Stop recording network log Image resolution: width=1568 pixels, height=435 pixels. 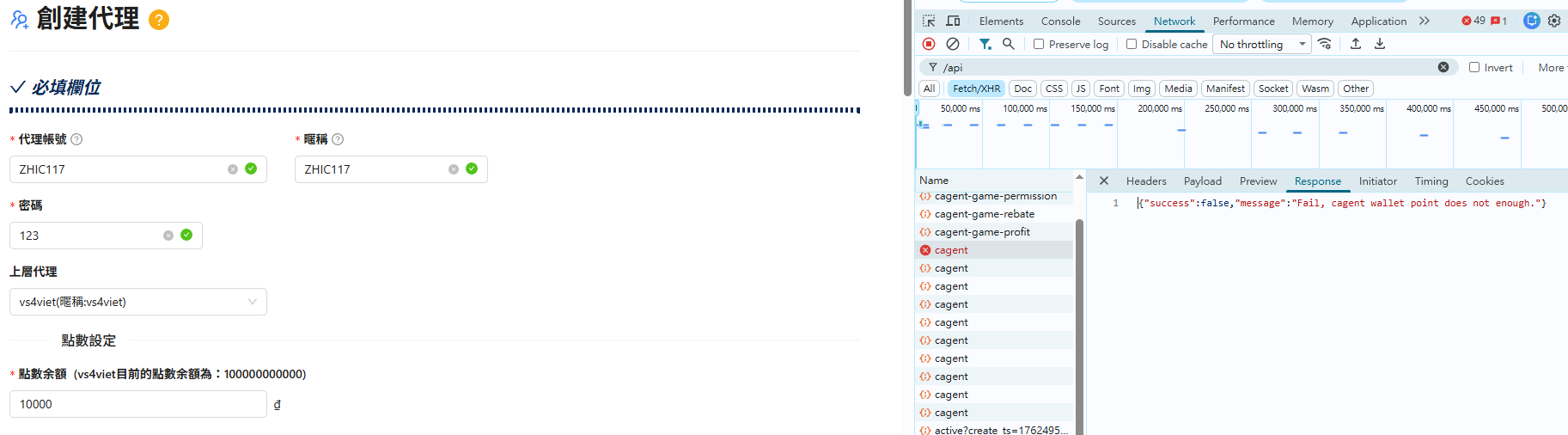click(929, 44)
